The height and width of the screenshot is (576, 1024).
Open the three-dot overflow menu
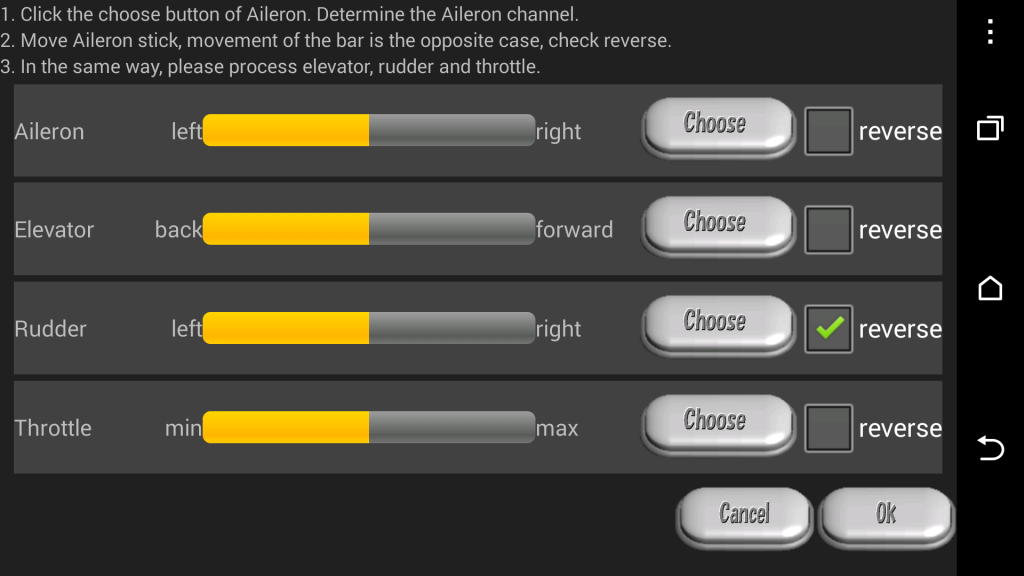point(990,31)
